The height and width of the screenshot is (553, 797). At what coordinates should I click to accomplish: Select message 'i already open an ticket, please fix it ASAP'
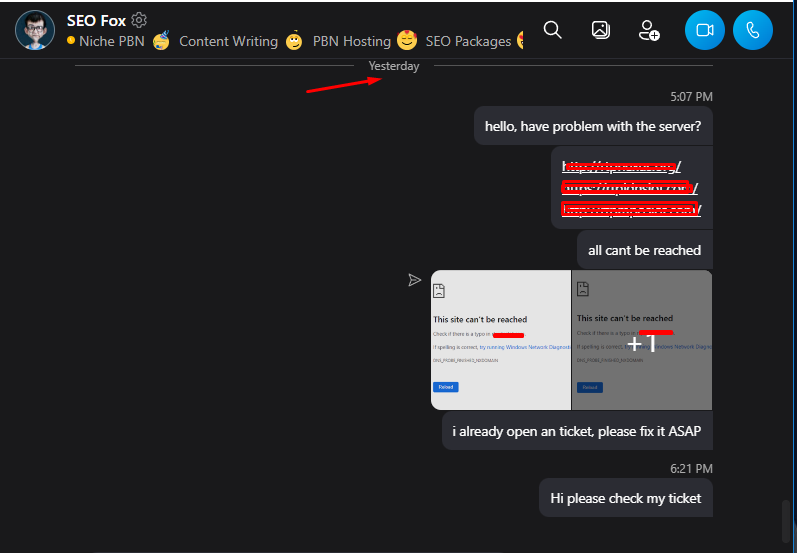[x=577, y=431]
